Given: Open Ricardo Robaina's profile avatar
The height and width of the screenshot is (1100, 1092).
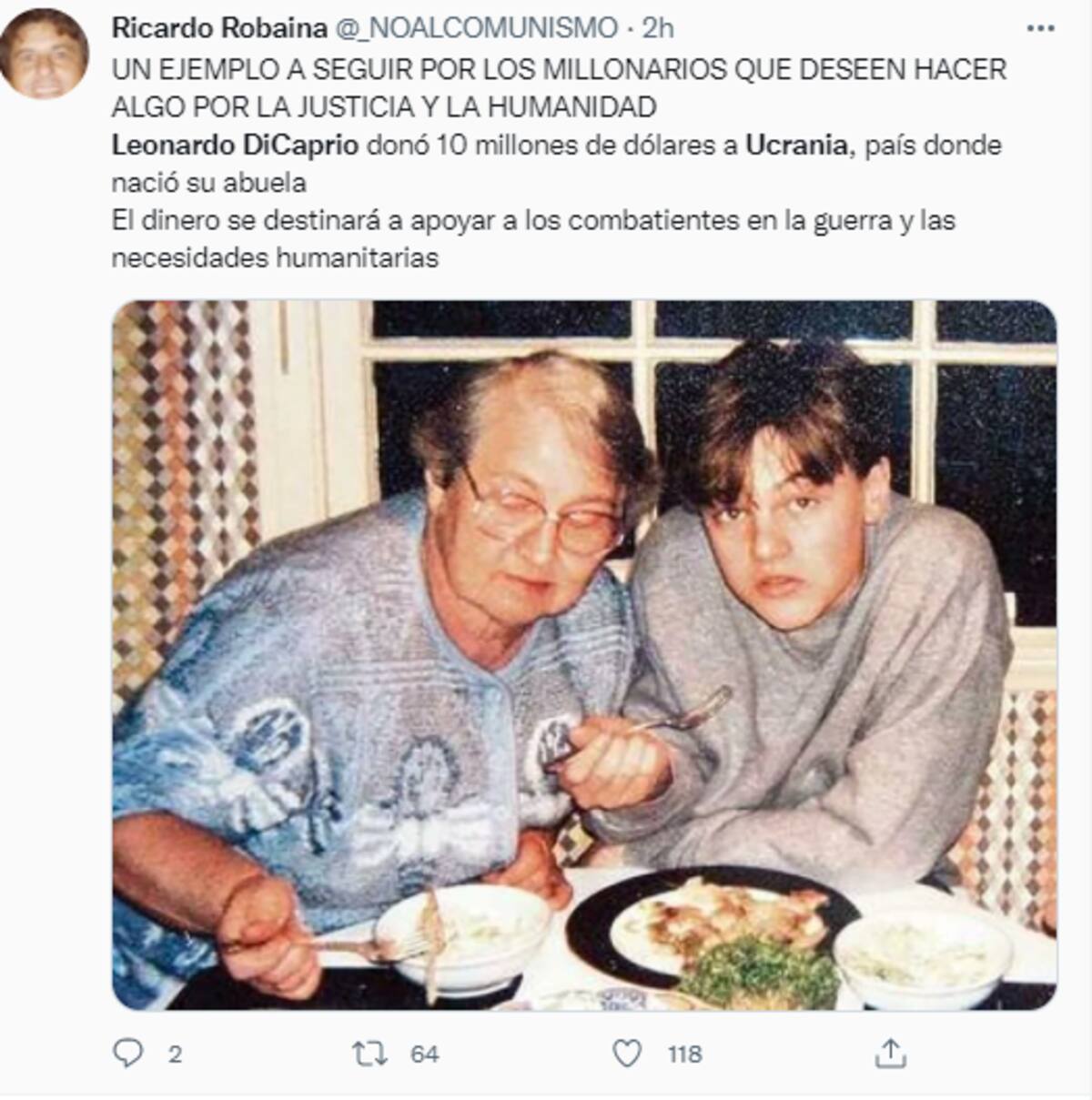Looking at the screenshot, I should [x=45, y=53].
